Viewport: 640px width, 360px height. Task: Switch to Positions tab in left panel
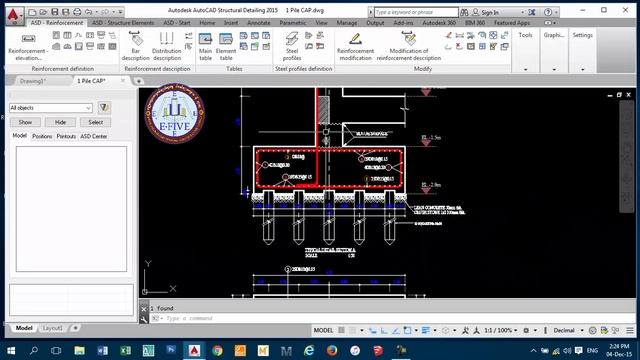pyautogui.click(x=42, y=136)
